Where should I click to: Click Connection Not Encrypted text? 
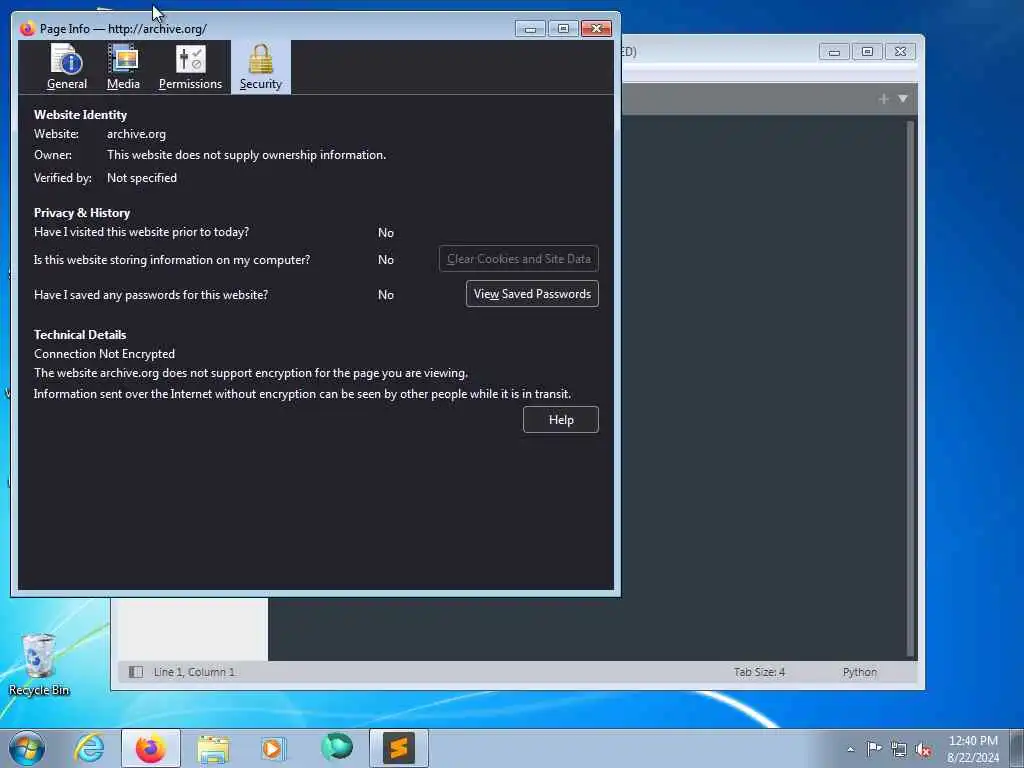pyautogui.click(x=104, y=354)
